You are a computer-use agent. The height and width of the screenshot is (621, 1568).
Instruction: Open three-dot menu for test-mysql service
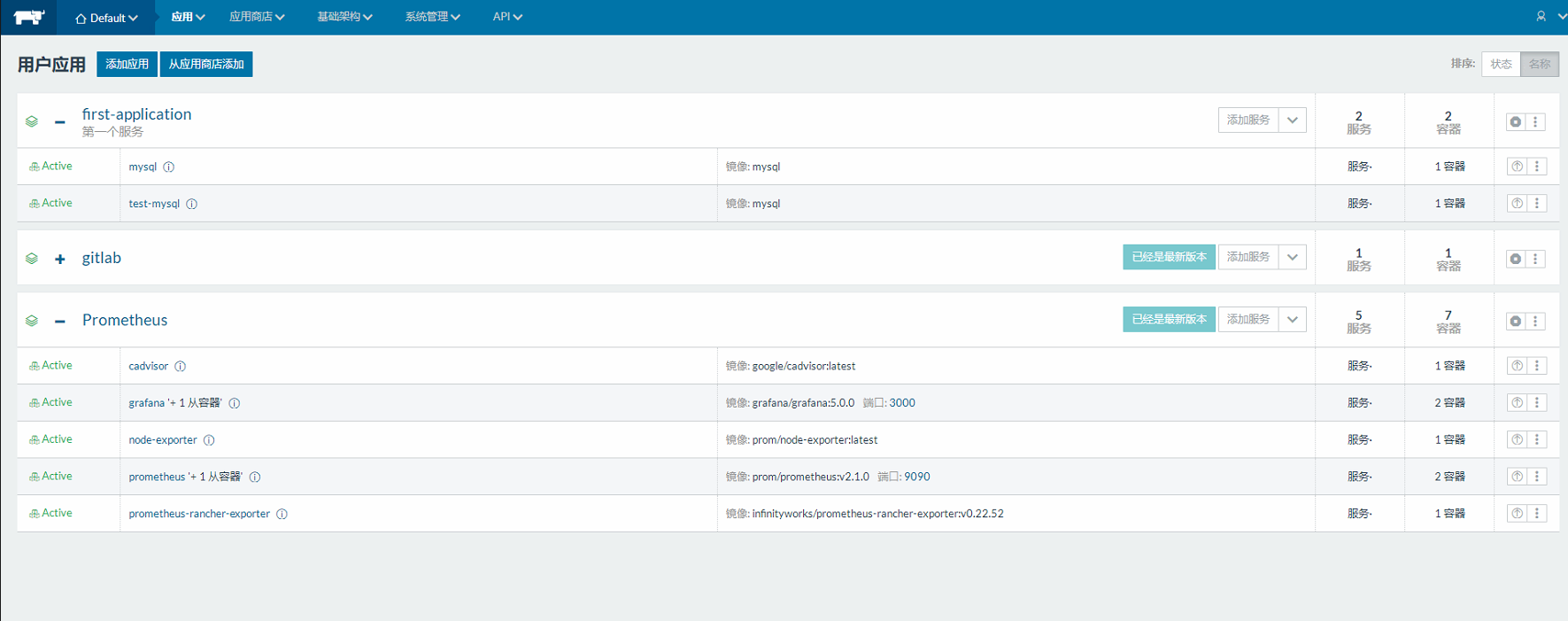(1537, 204)
